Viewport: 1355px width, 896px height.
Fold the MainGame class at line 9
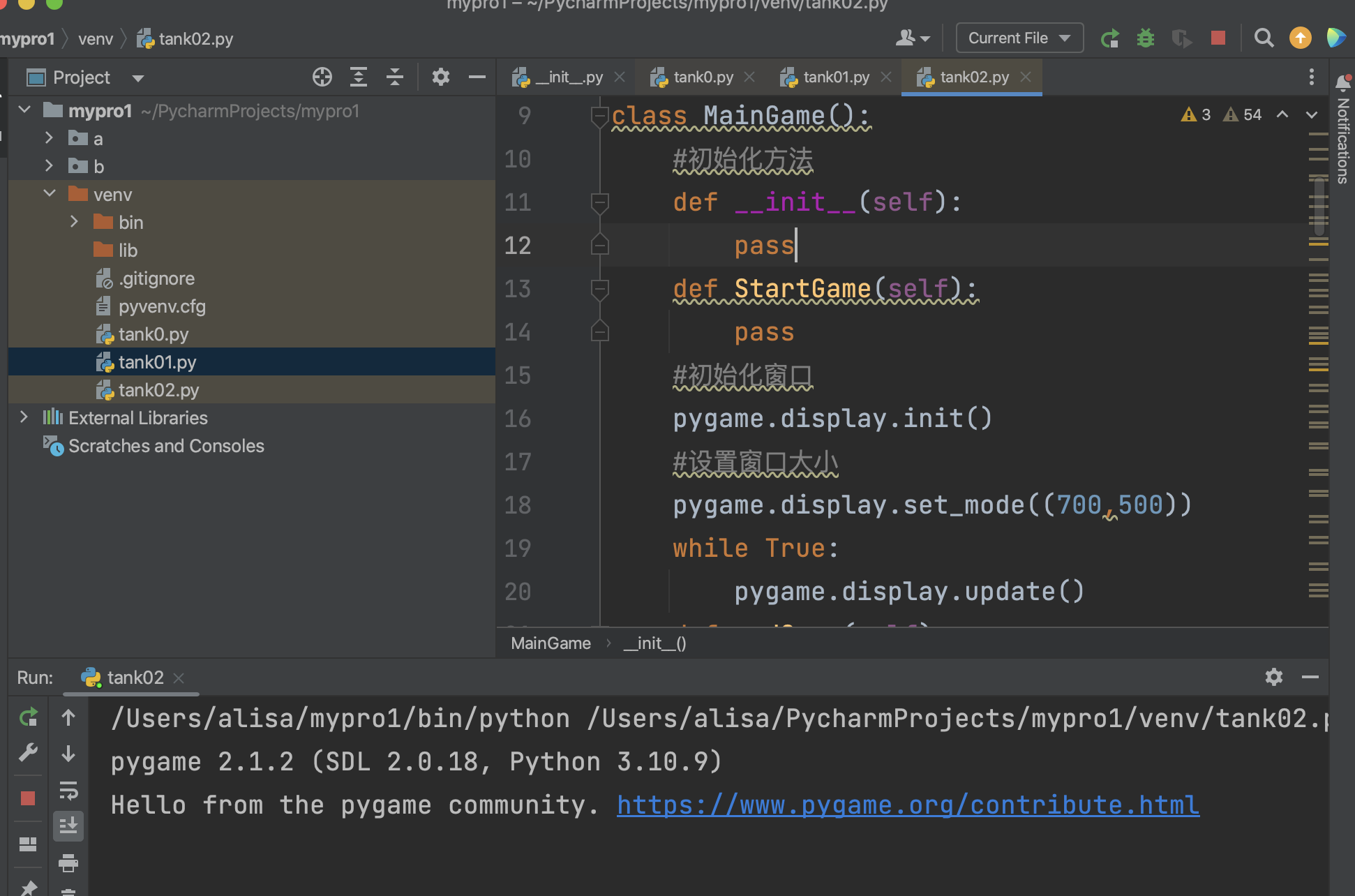point(599,116)
